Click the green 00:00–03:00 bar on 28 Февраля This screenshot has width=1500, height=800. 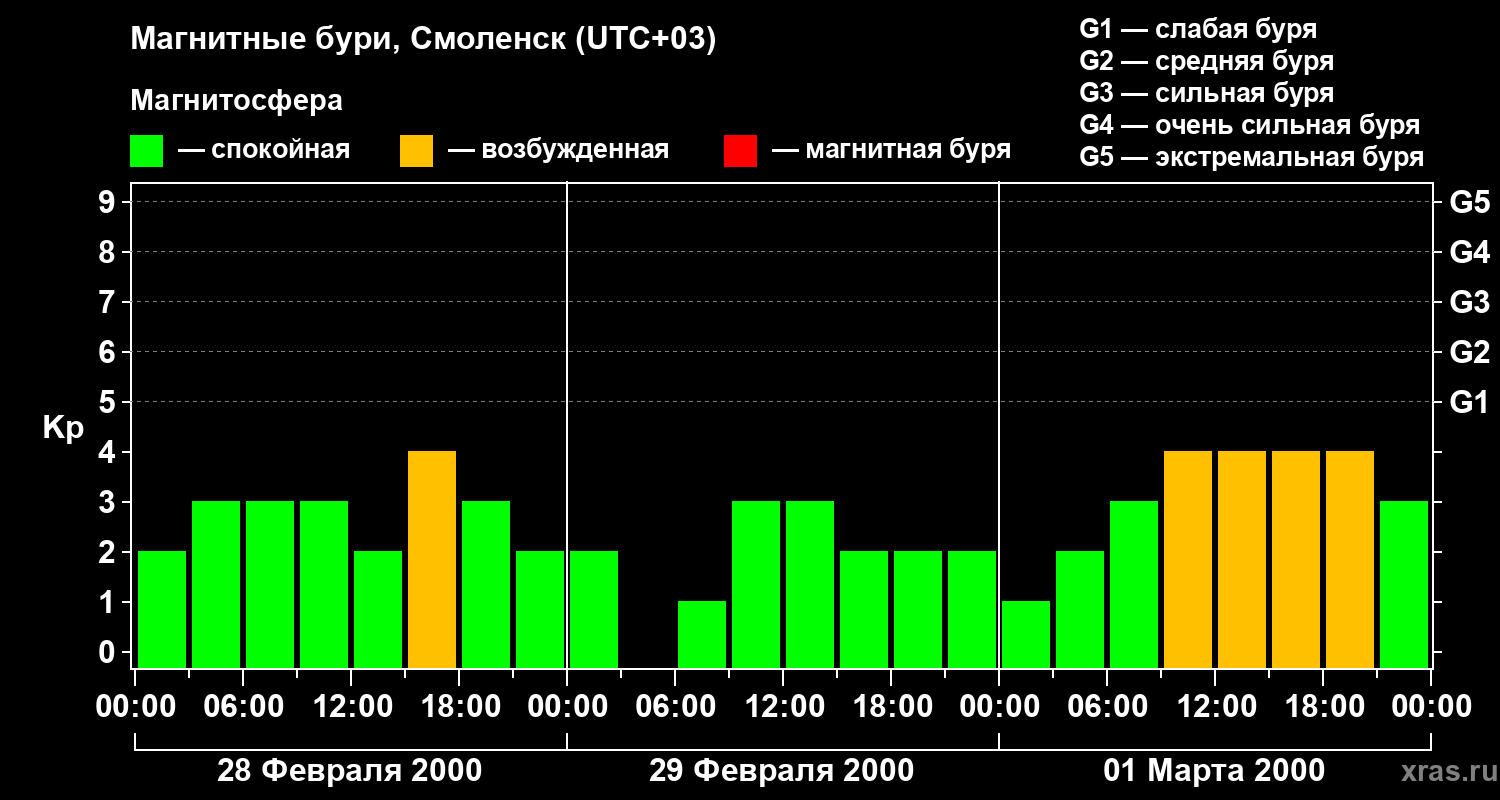162,609
